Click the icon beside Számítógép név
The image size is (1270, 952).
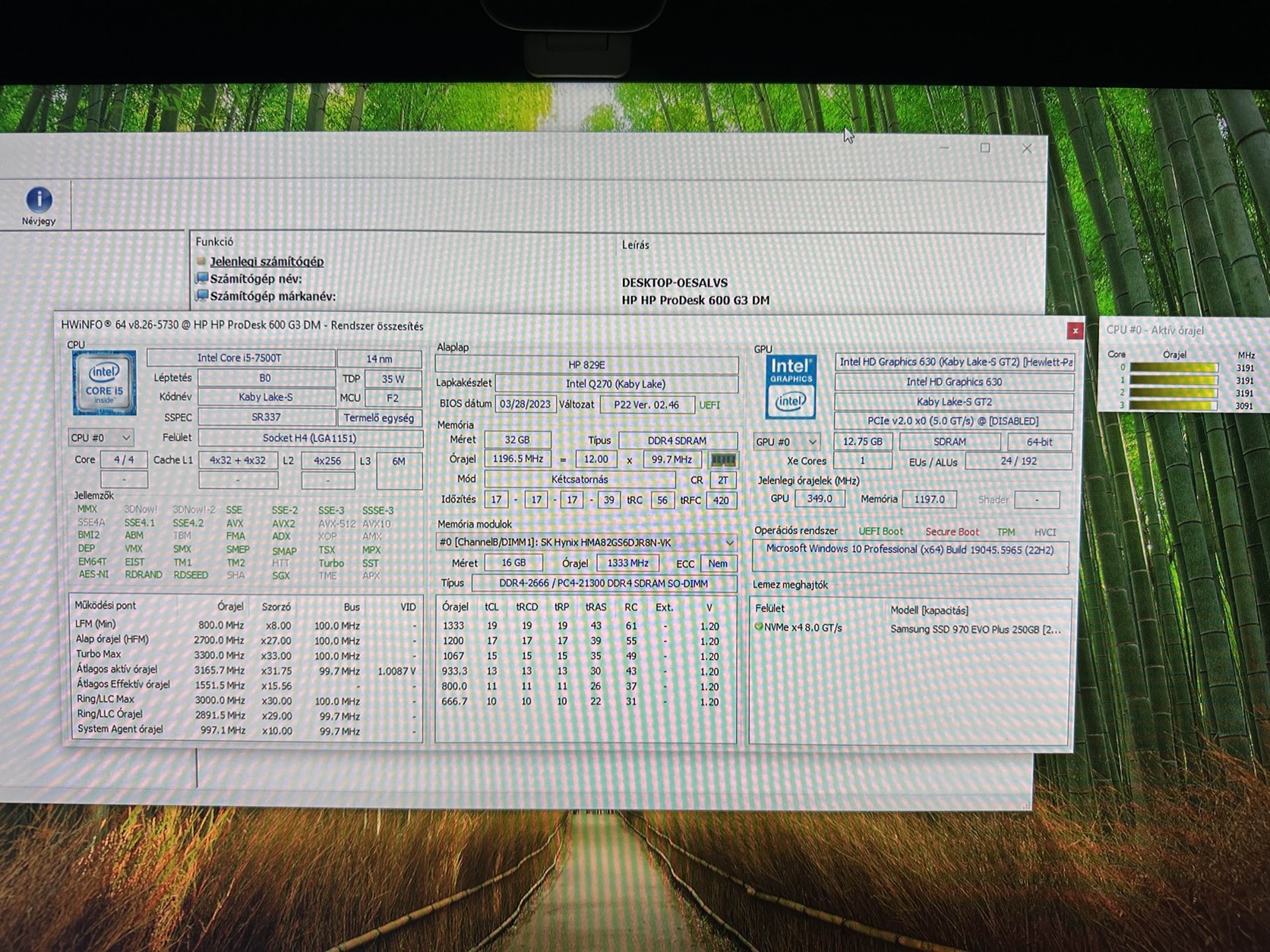(202, 278)
